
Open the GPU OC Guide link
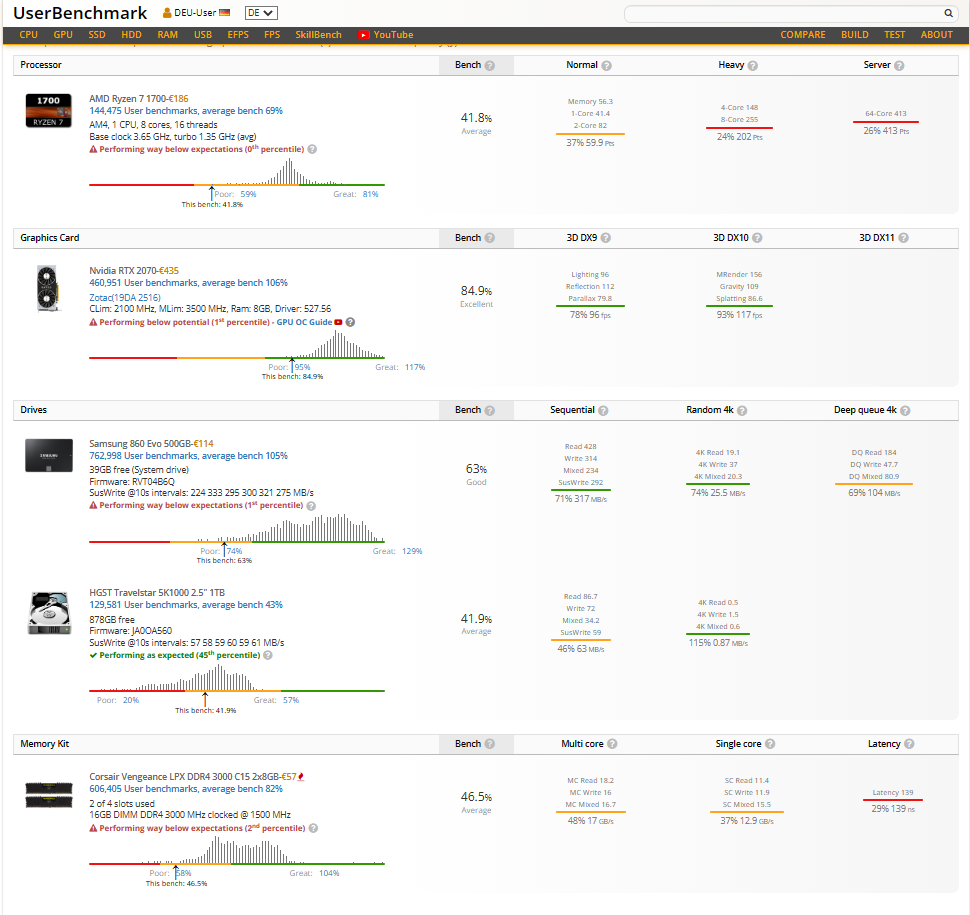[x=304, y=322]
